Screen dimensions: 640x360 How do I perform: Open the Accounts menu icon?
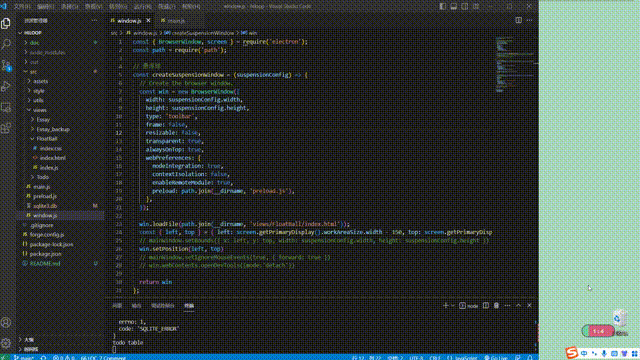[6, 322]
